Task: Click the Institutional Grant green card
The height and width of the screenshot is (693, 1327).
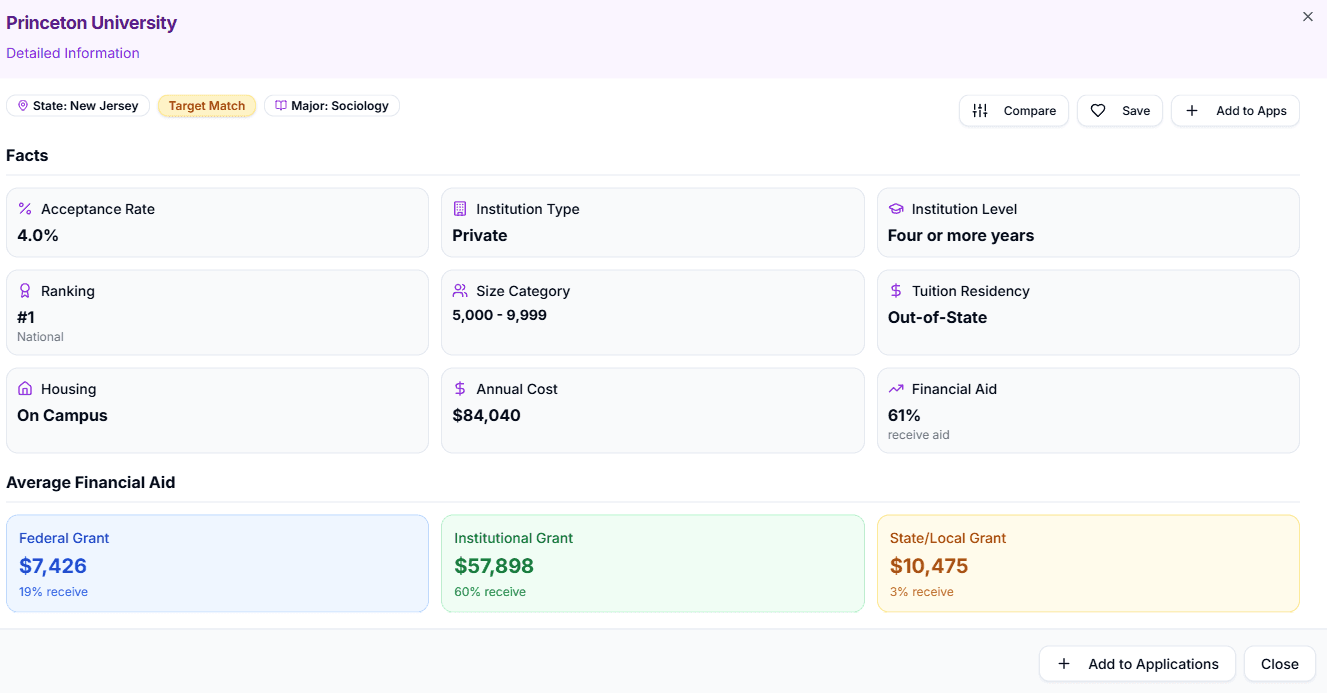Action: click(653, 563)
